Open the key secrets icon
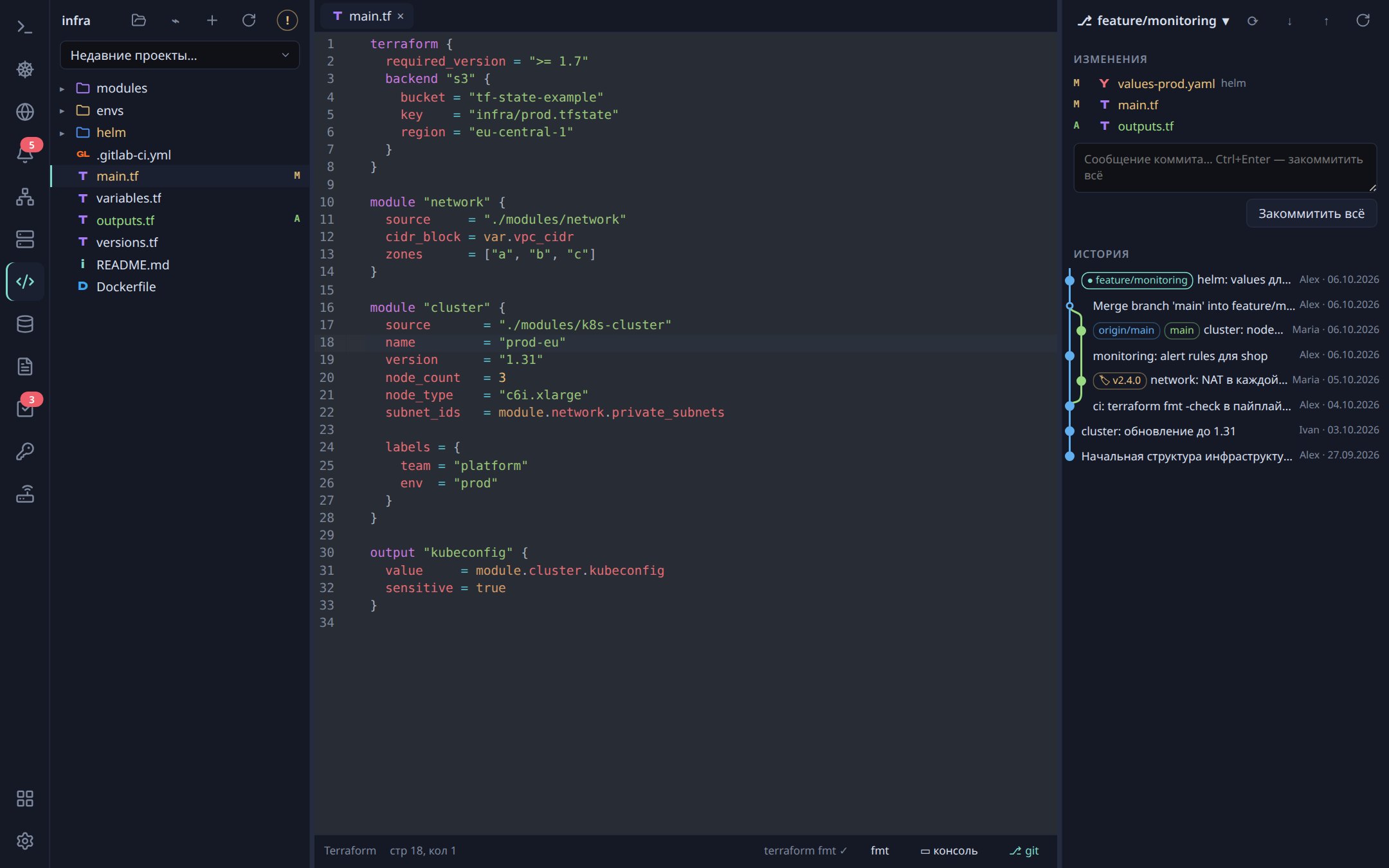Image resolution: width=1389 pixels, height=868 pixels. click(x=24, y=451)
